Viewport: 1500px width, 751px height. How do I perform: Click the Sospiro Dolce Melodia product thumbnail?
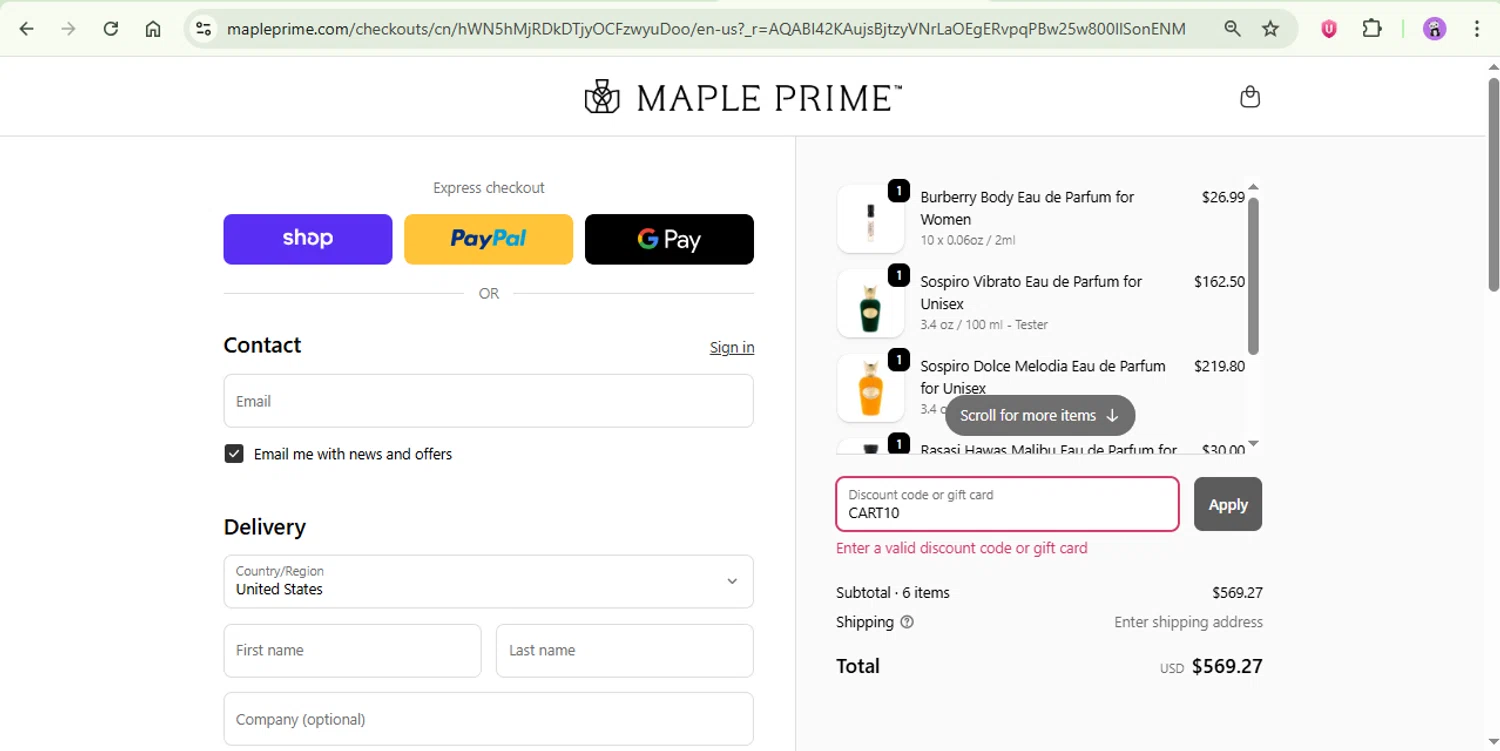coord(871,388)
